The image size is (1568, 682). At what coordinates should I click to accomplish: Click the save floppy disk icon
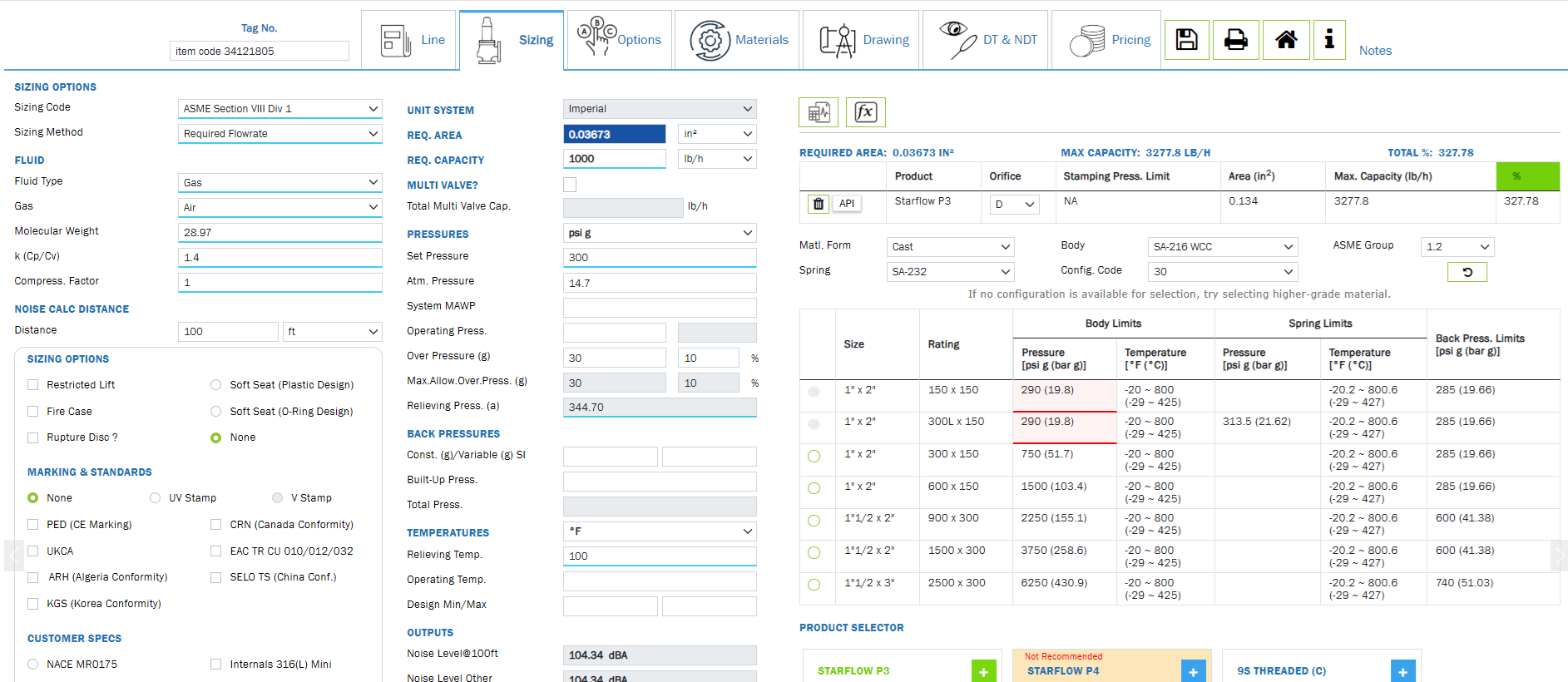pyautogui.click(x=1186, y=40)
